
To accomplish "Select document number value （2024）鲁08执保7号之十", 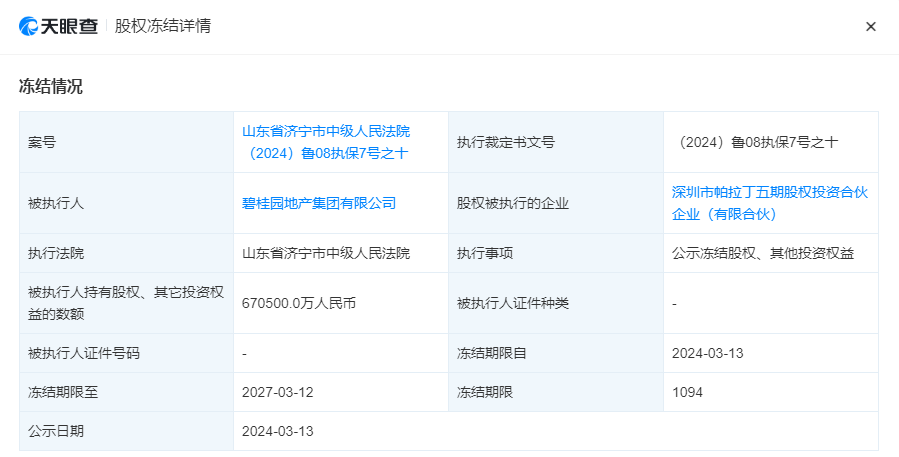I will (x=755, y=142).
